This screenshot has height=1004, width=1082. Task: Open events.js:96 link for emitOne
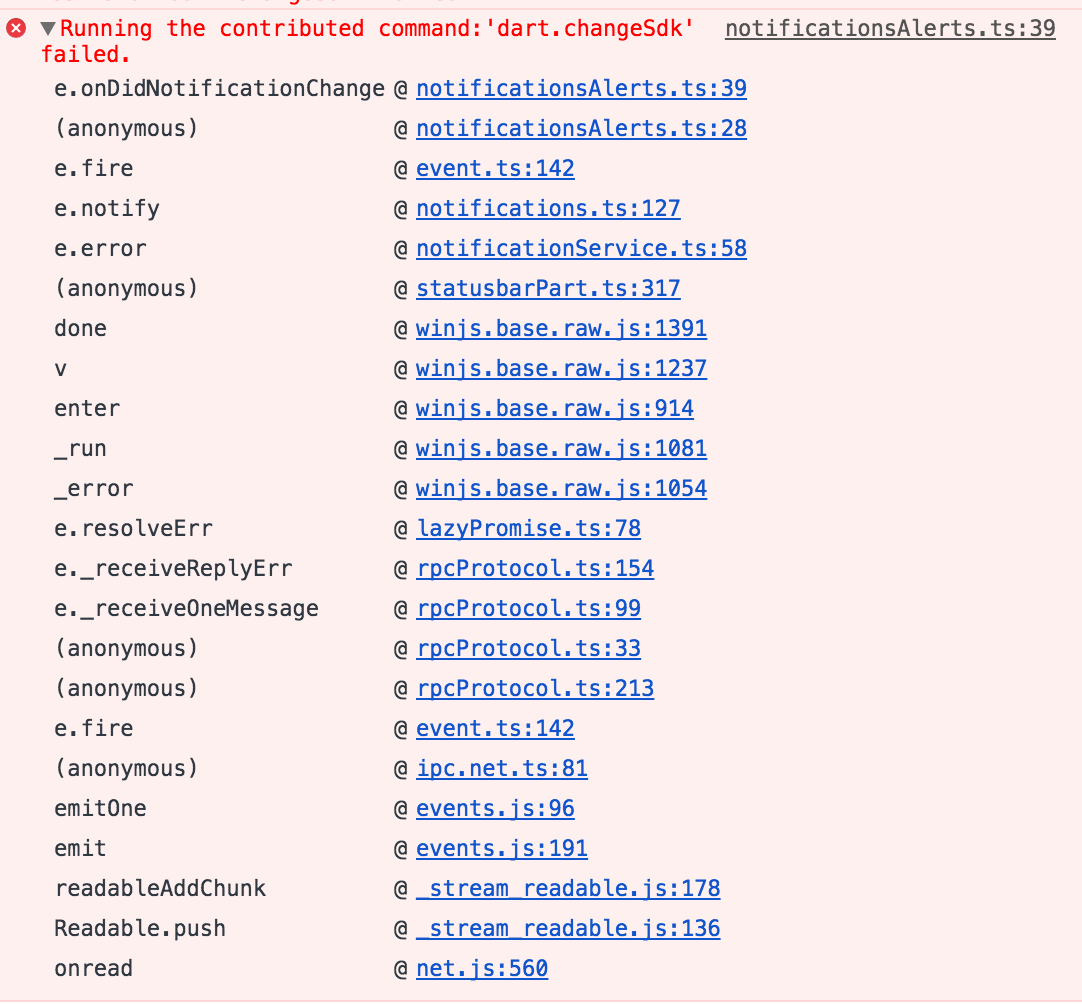pyautogui.click(x=495, y=808)
